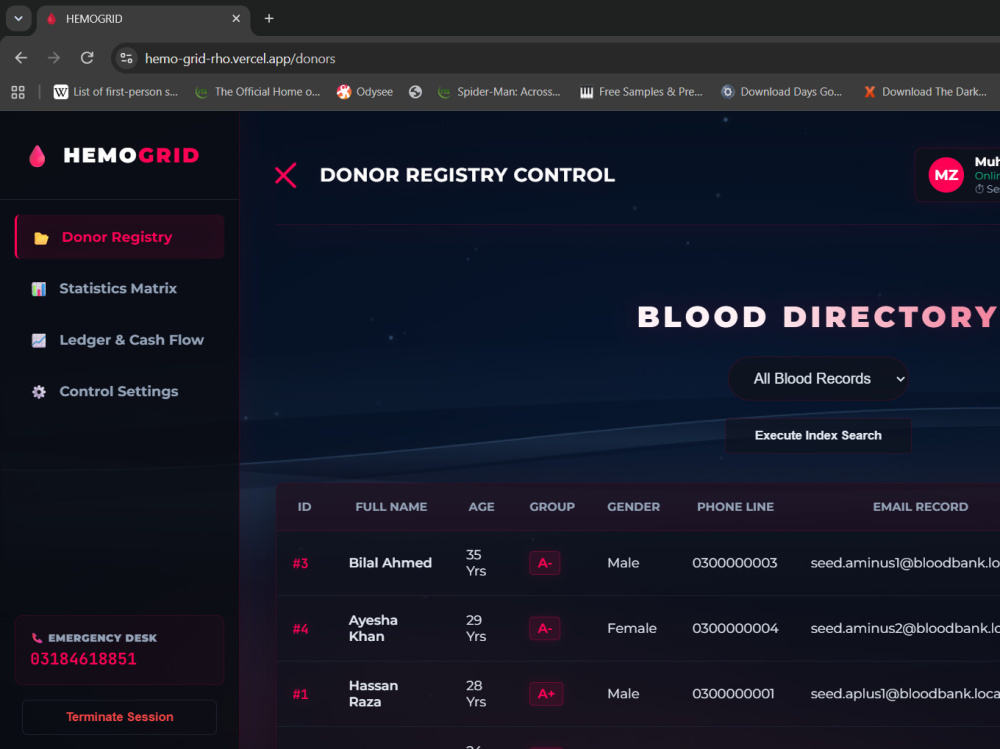Screen dimensions: 1000x749
Task: Click phone number 0300000001
Action: coord(733,693)
